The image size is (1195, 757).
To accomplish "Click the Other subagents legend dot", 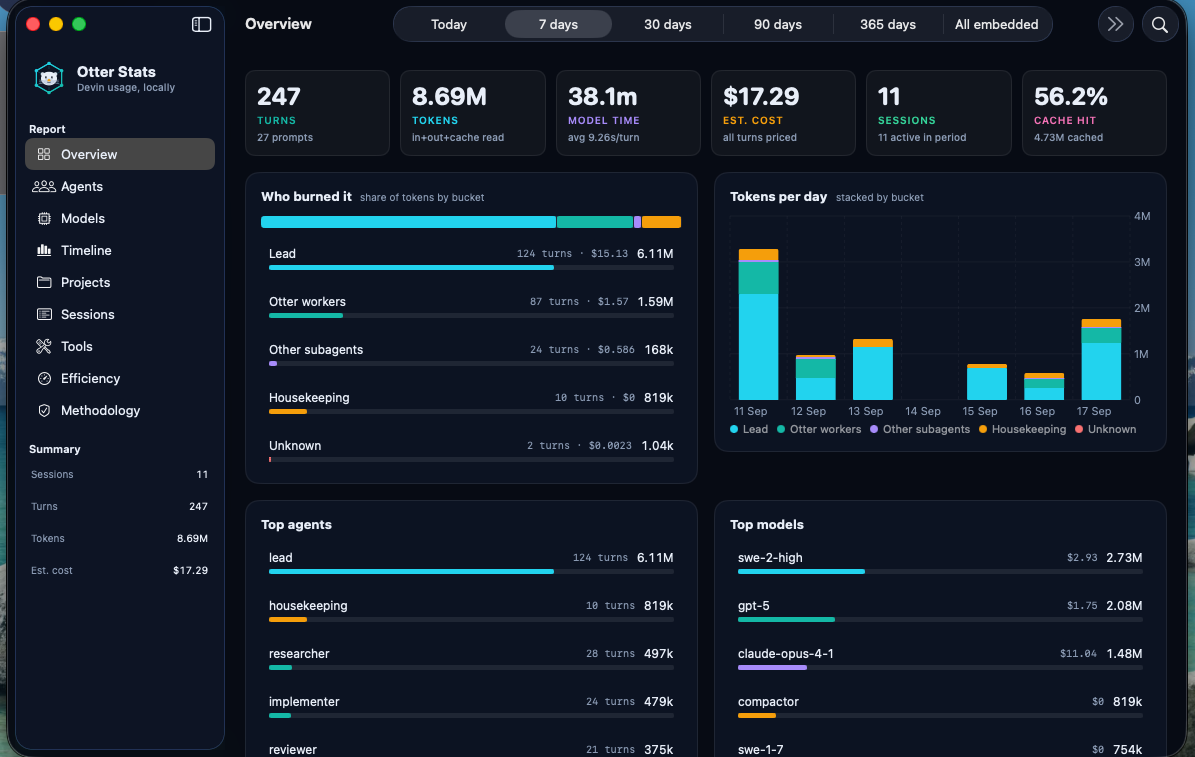I will pos(874,429).
